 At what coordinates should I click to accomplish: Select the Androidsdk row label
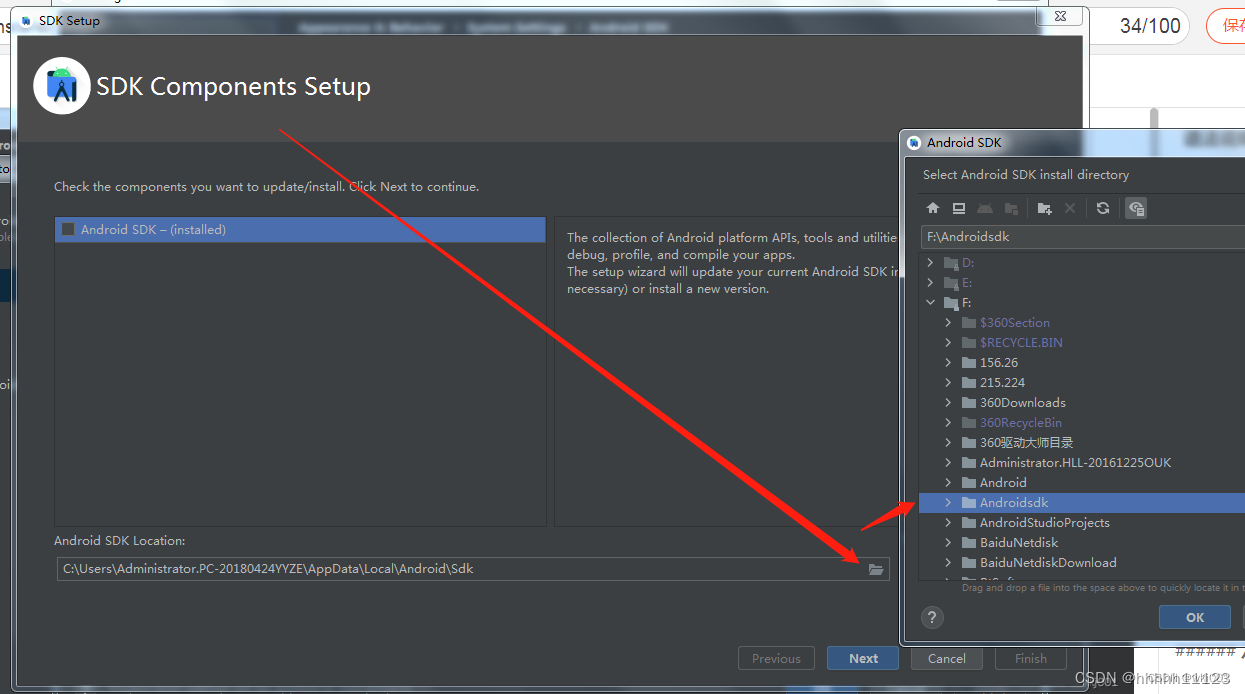pyautogui.click(x=1014, y=503)
